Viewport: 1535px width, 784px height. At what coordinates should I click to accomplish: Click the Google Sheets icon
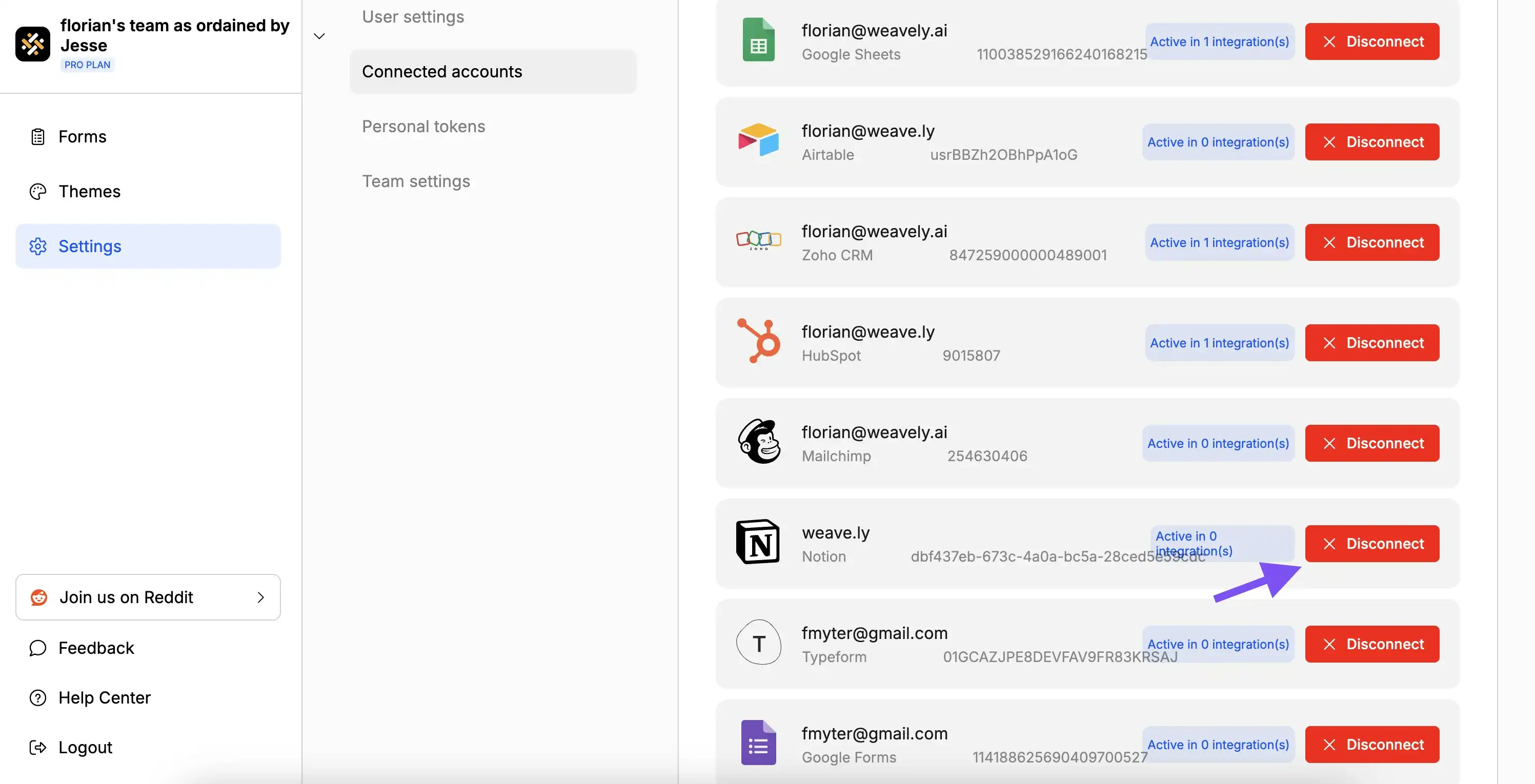click(x=759, y=39)
